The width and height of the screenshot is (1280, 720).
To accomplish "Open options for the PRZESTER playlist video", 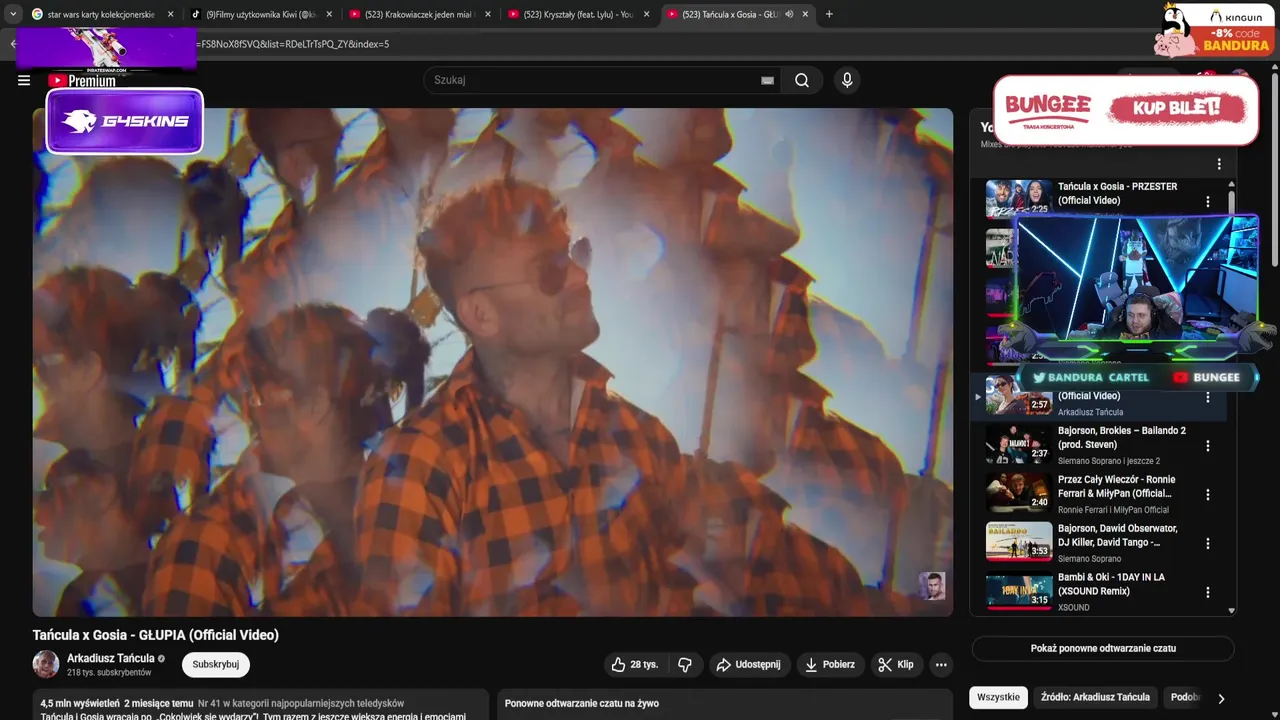I will 1208,201.
